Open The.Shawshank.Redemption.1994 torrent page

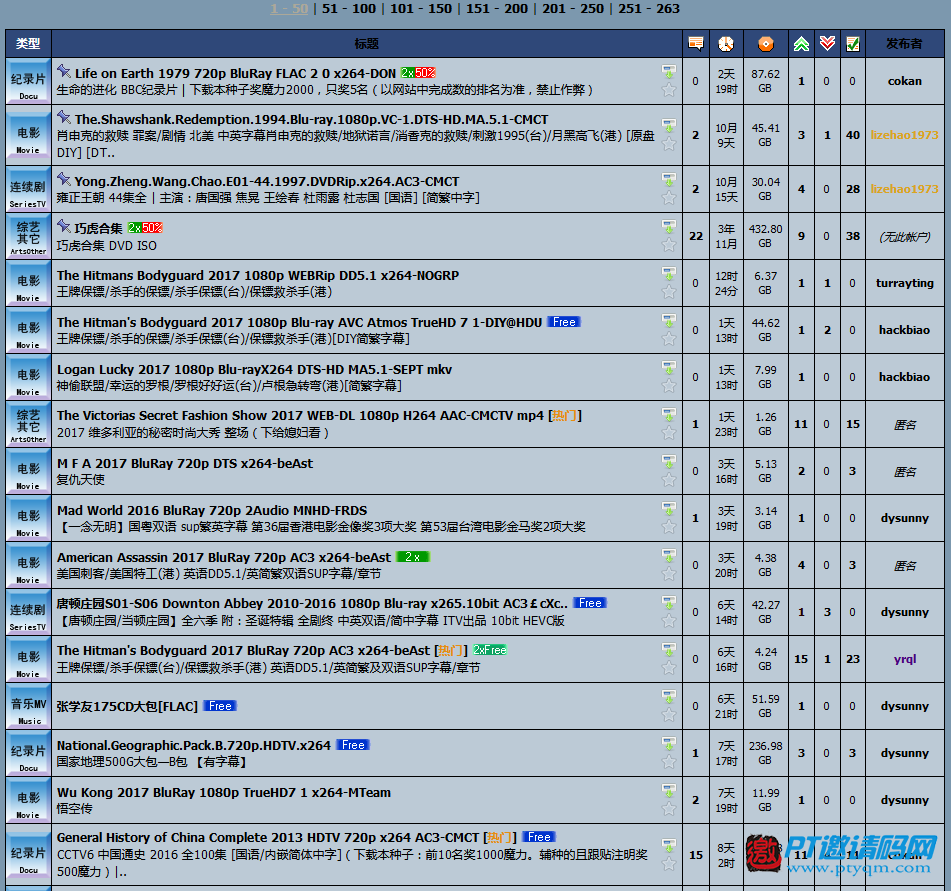311,119
